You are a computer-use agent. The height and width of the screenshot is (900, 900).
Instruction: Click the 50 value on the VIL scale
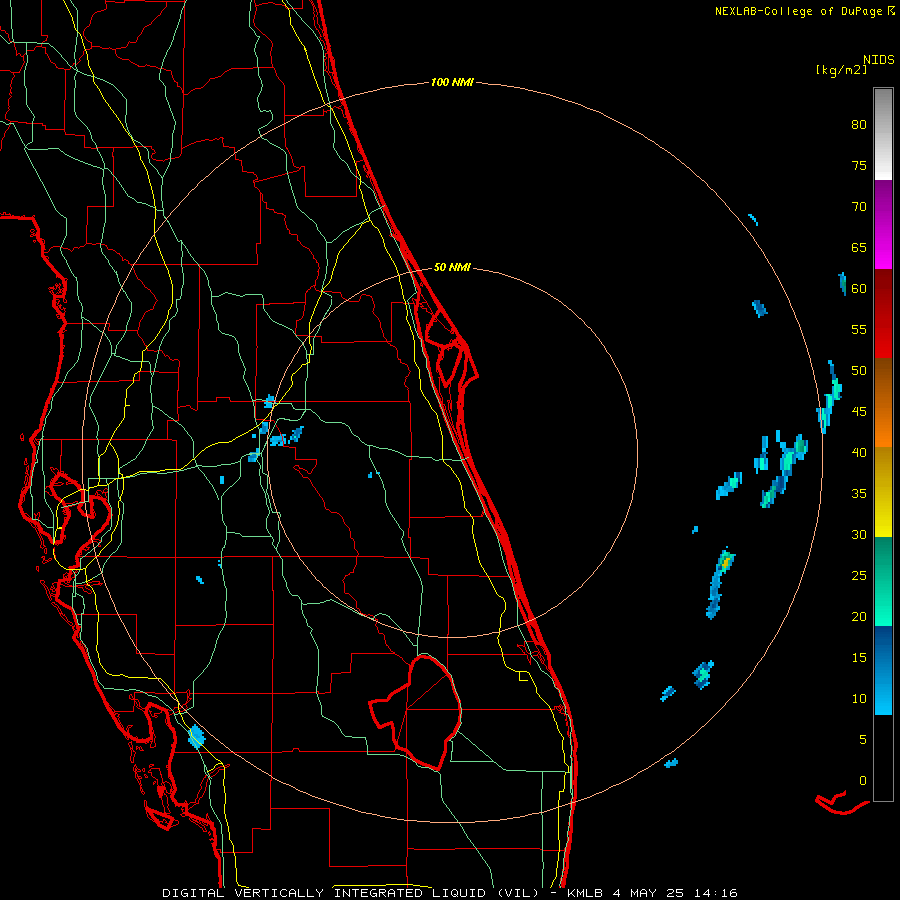pos(859,370)
